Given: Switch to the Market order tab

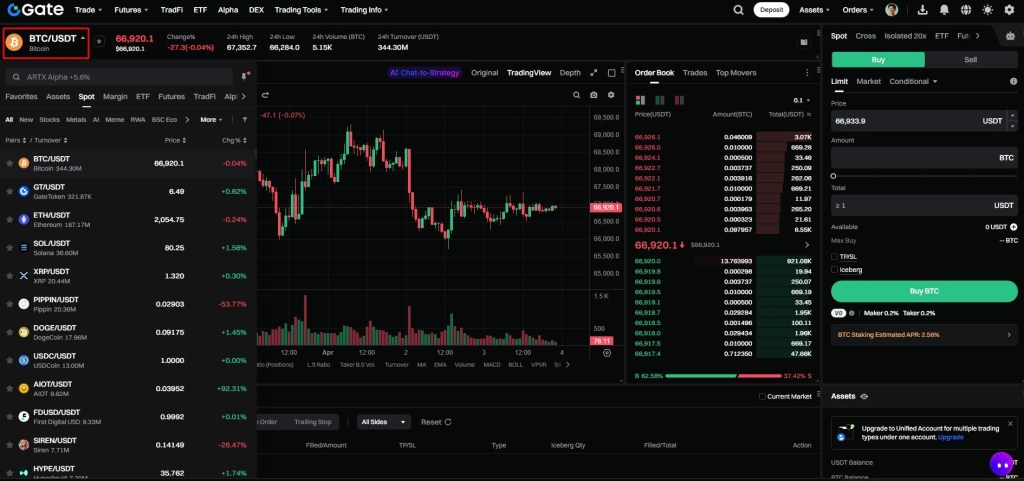Looking at the screenshot, I should tap(869, 82).
